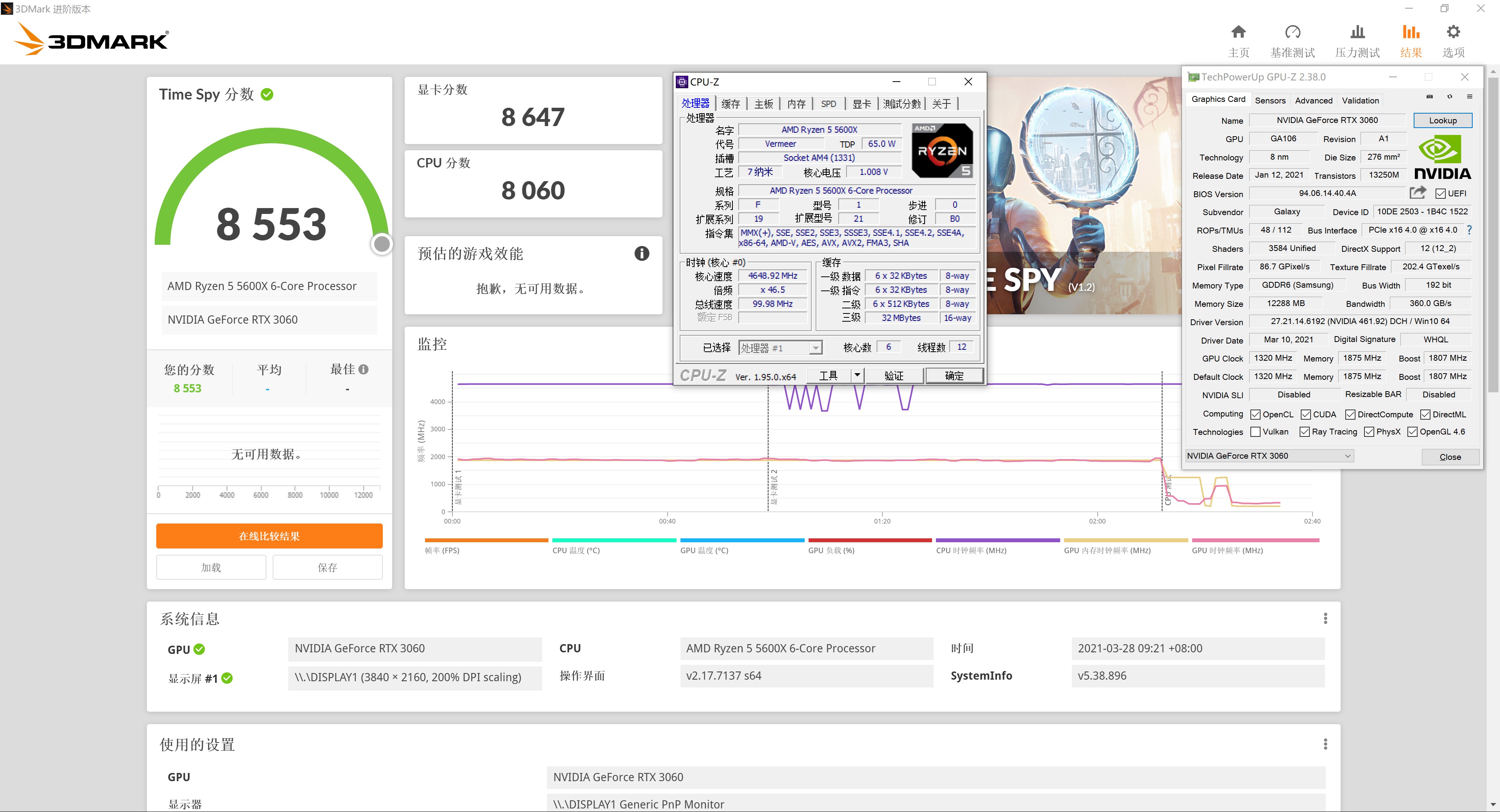Toggle the UEFI checkbox in GPU-Z
Image resolution: width=1500 pixels, height=812 pixels.
click(x=1441, y=193)
